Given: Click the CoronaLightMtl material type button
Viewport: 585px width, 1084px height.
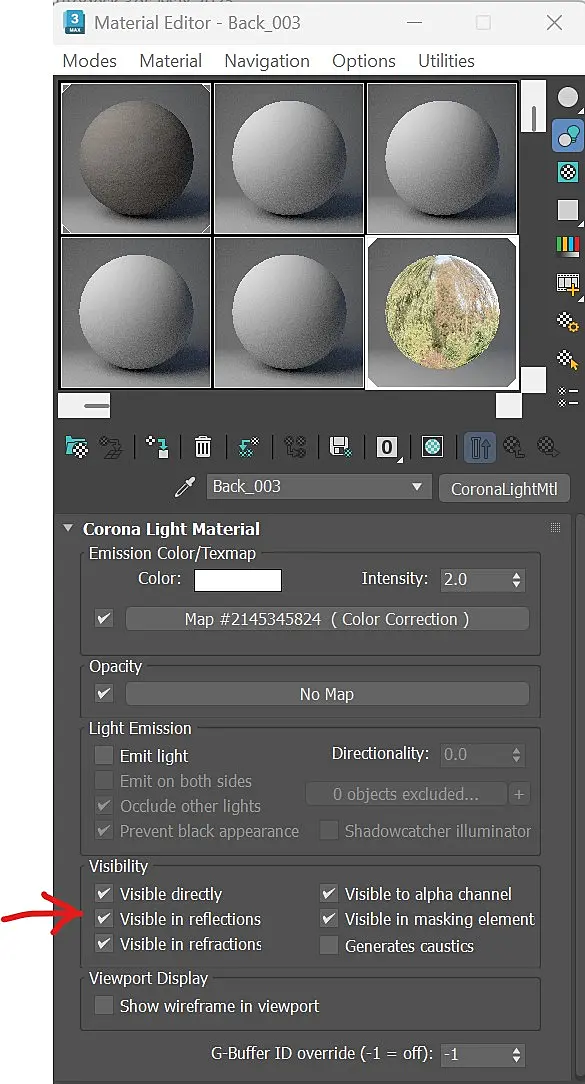Looking at the screenshot, I should 504,489.
